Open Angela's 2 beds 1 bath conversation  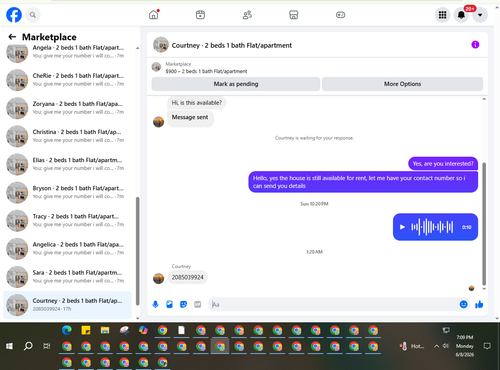click(68, 52)
